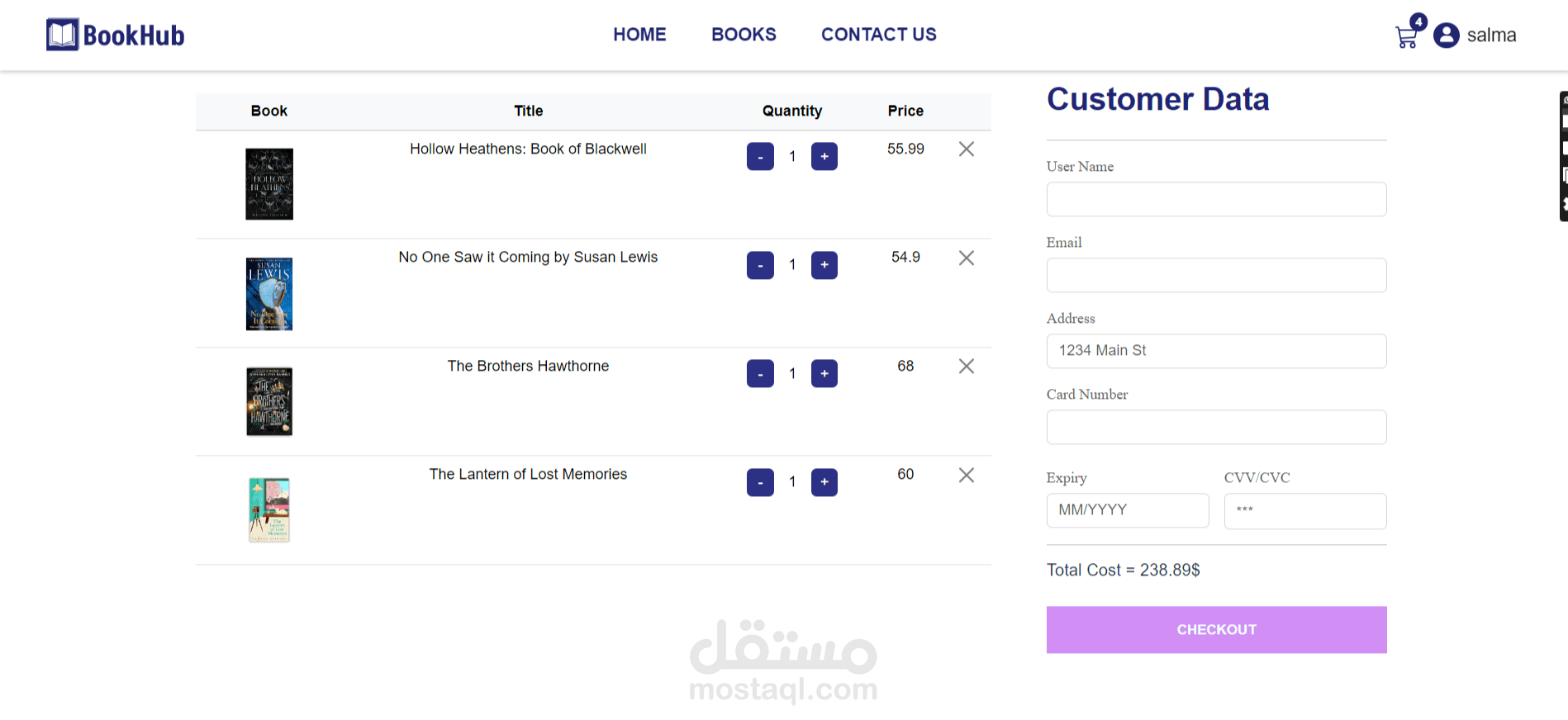Image resolution: width=1568 pixels, height=720 pixels.
Task: Click the title Hollow Heathens: Book of Blackwell
Action: [528, 149]
